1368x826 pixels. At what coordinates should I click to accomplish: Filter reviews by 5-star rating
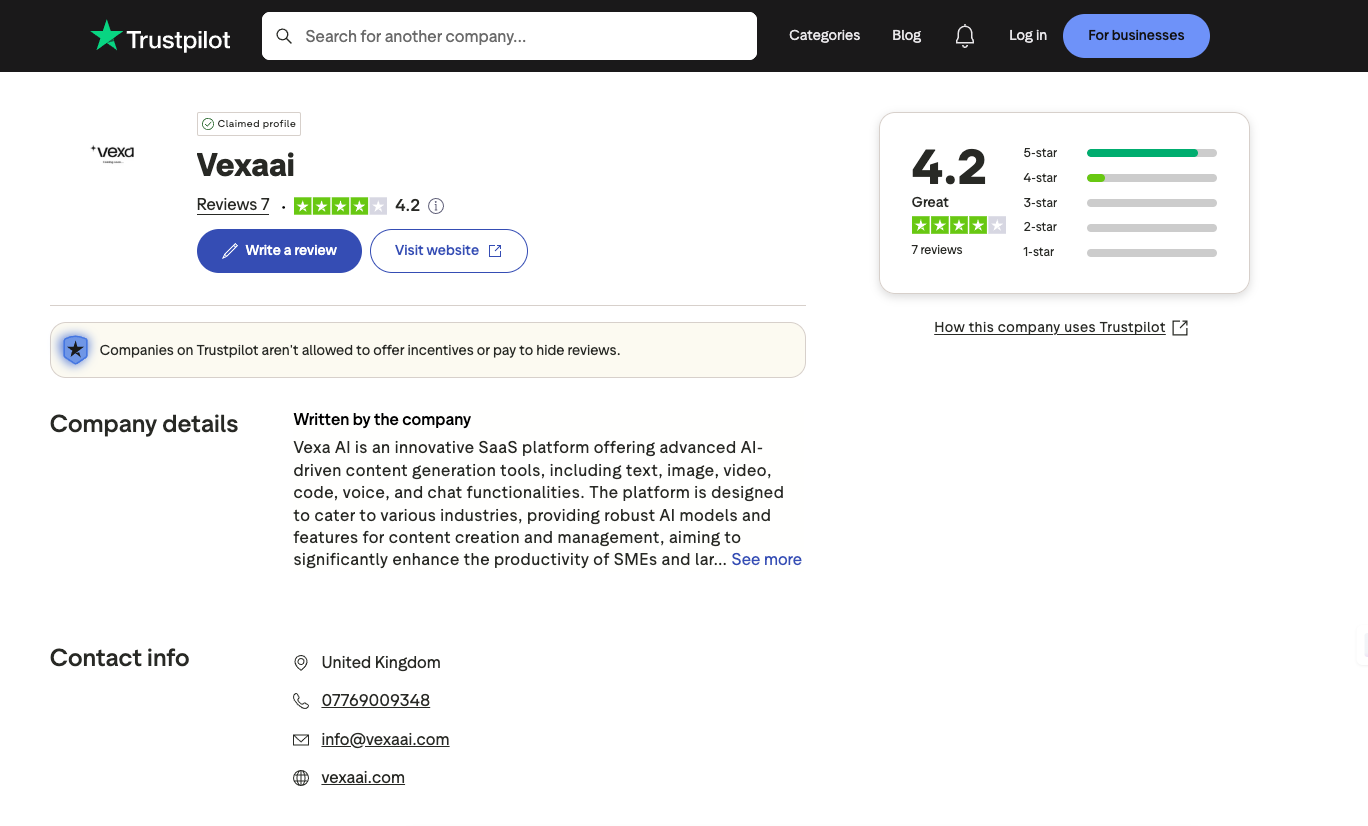click(1119, 153)
